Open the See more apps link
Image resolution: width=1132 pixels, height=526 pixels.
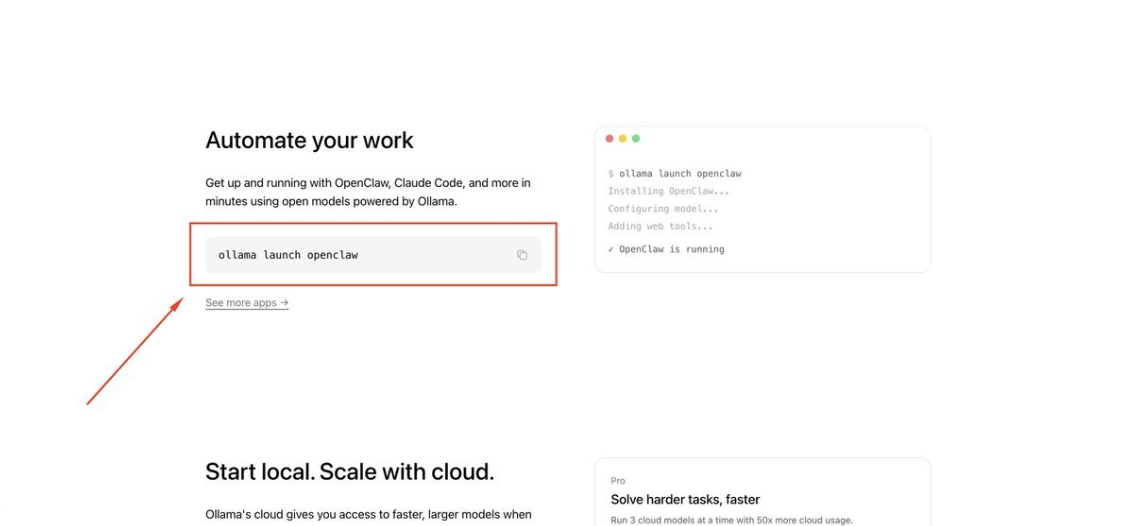[247, 303]
